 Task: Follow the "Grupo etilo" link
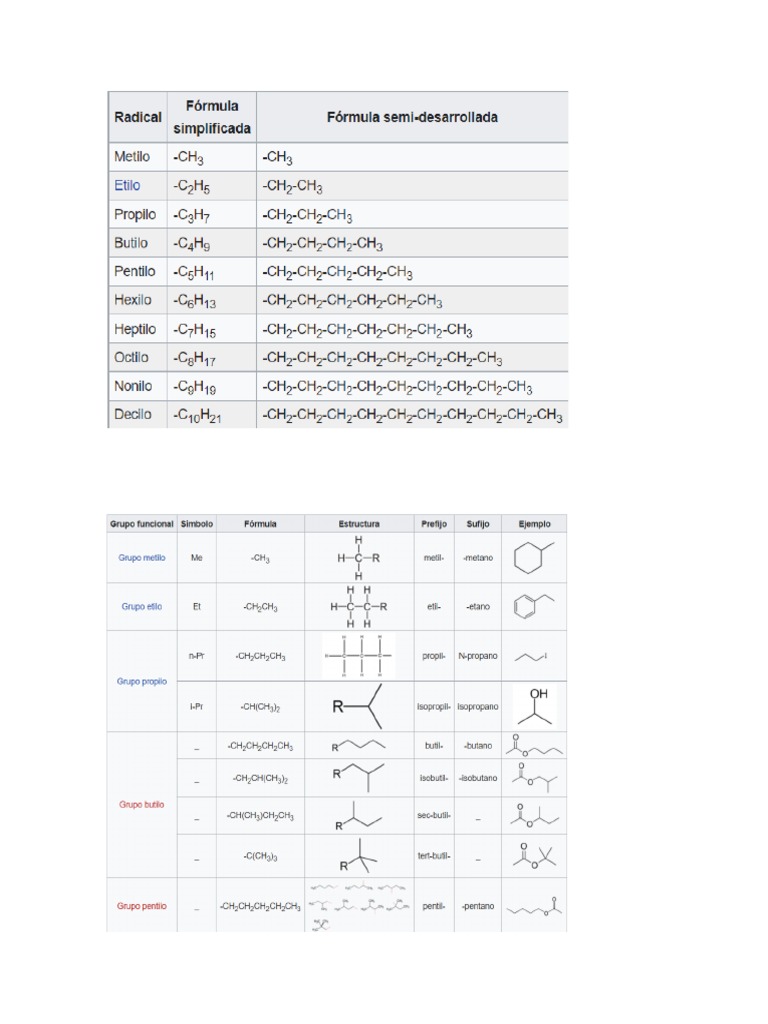[x=141, y=606]
